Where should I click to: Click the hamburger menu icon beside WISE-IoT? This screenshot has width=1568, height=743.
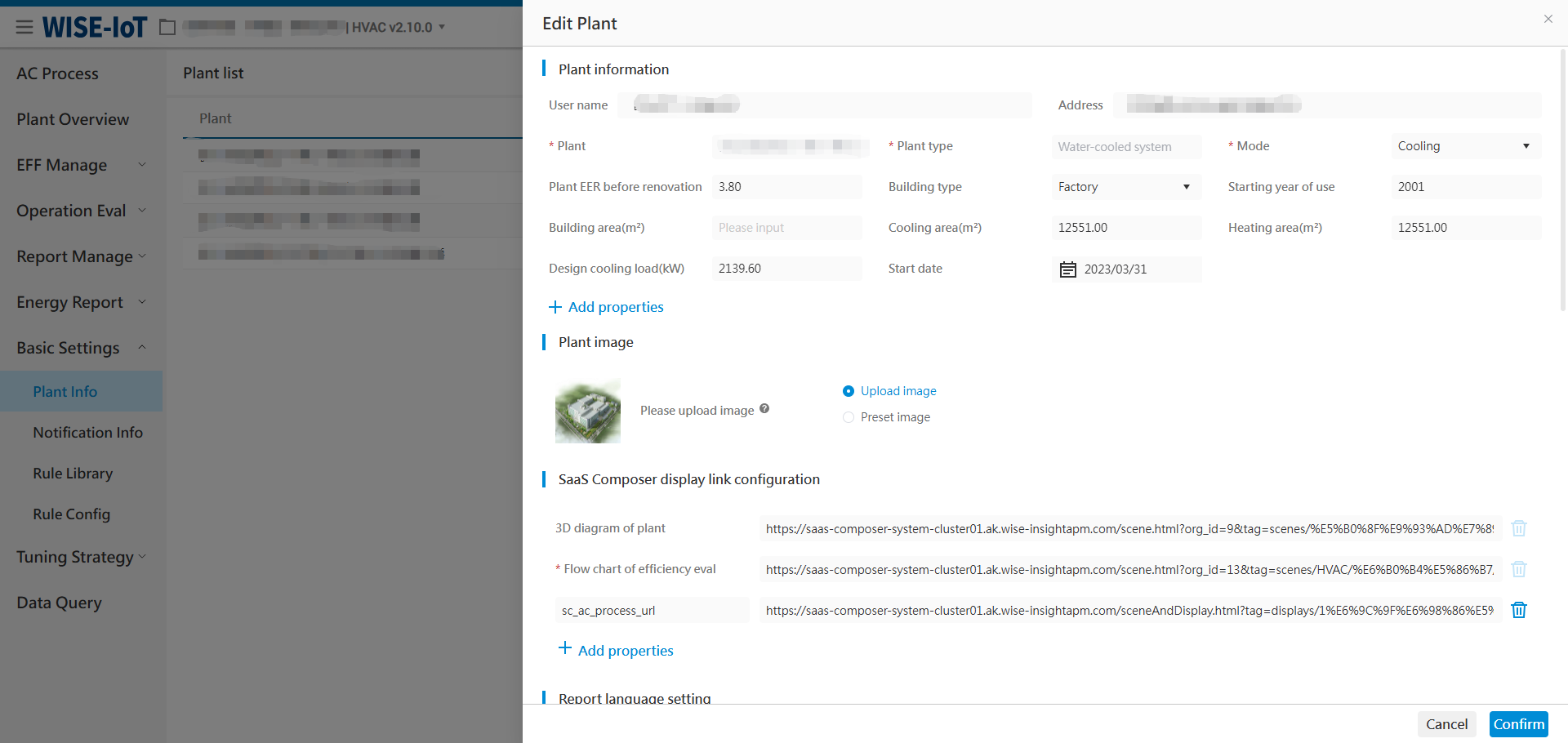24,27
